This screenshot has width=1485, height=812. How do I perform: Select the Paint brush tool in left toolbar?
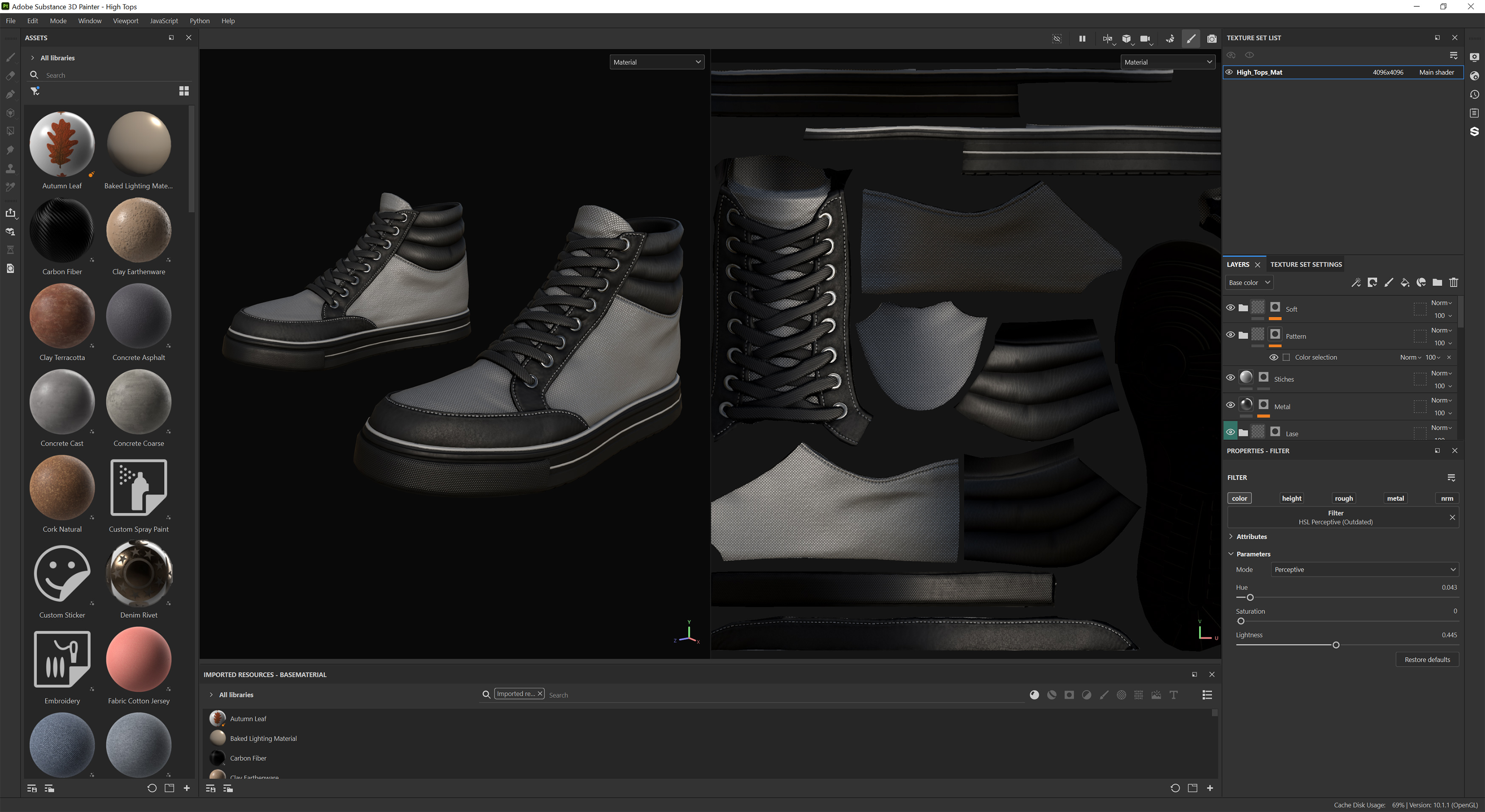[10, 58]
